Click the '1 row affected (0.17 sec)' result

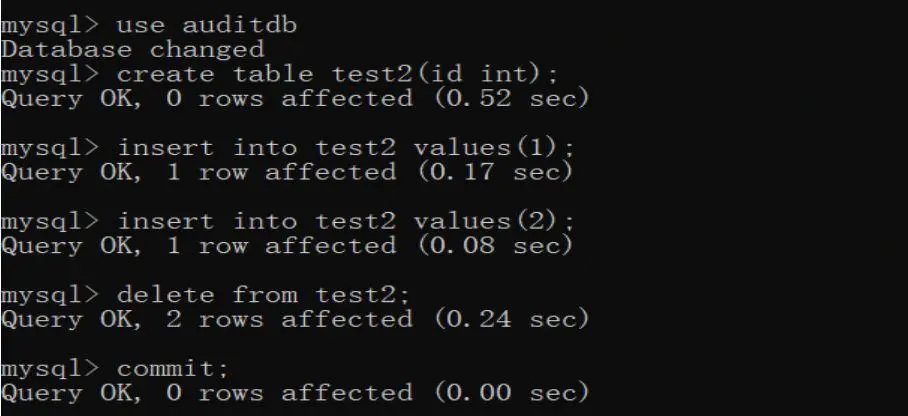coord(369,172)
